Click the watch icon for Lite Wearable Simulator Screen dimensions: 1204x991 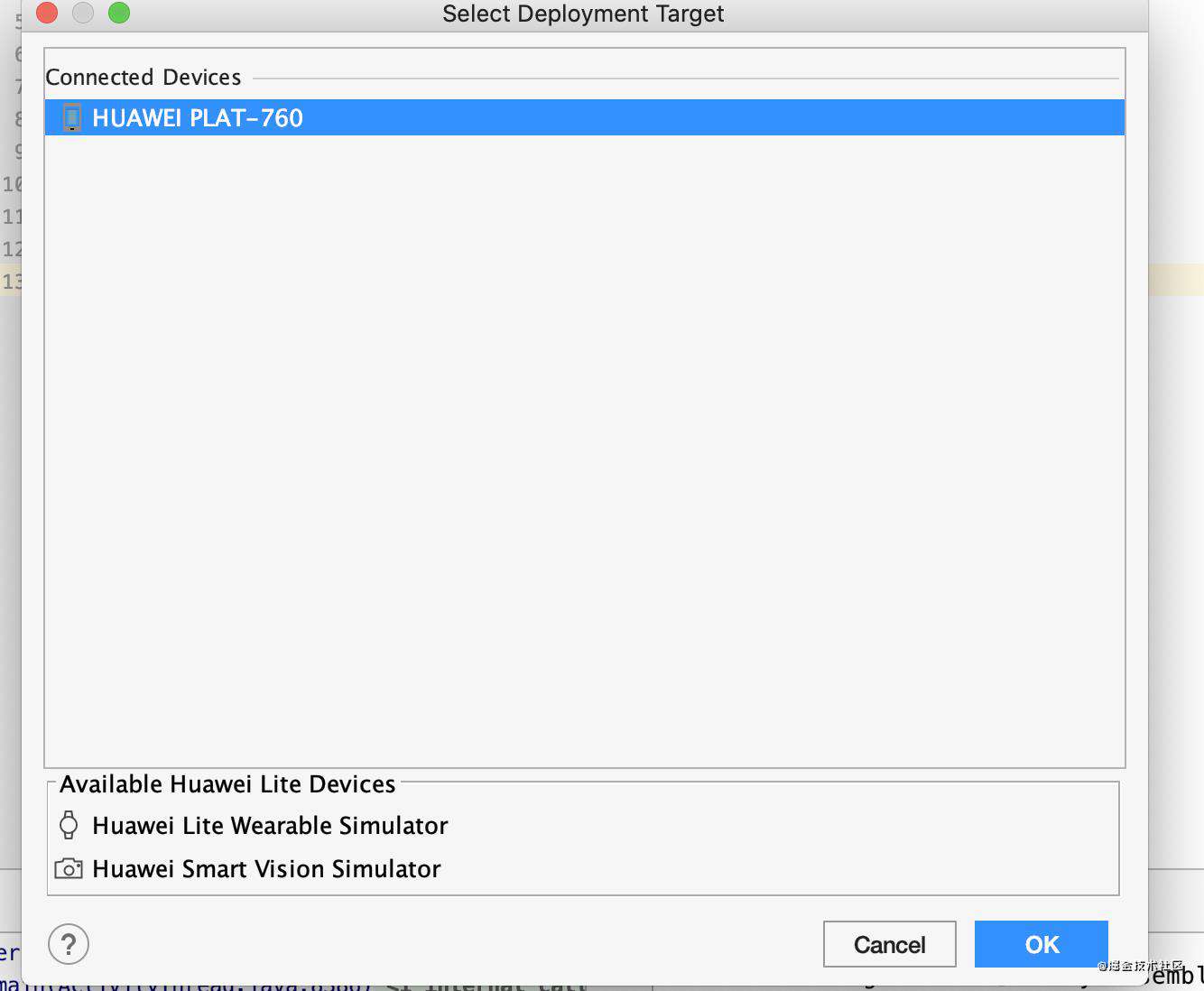(69, 825)
